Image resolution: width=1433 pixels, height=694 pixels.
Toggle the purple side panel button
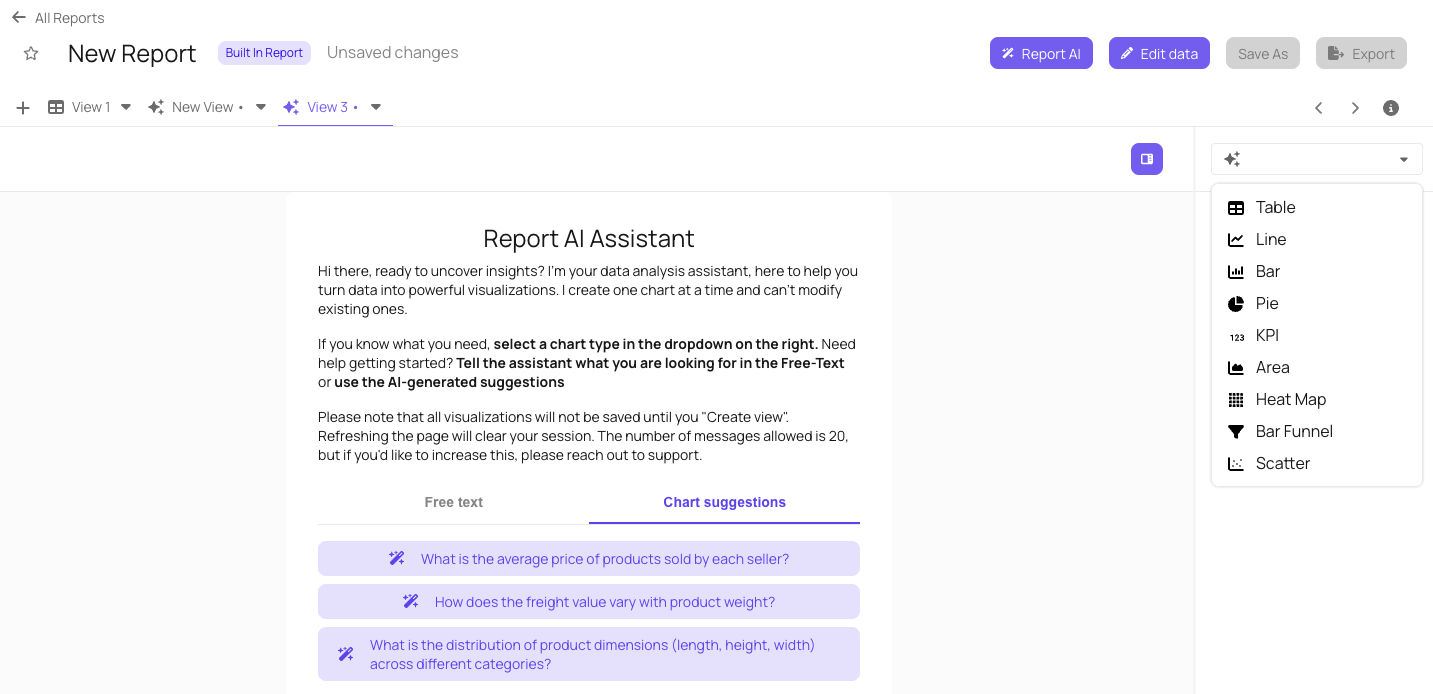pos(1146,158)
